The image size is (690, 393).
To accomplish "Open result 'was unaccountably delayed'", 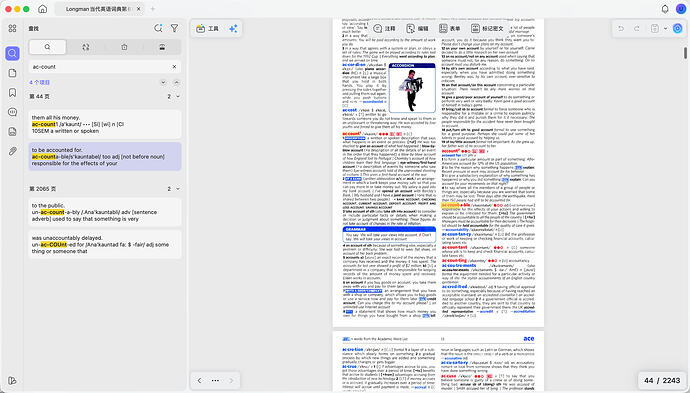I will [105, 244].
